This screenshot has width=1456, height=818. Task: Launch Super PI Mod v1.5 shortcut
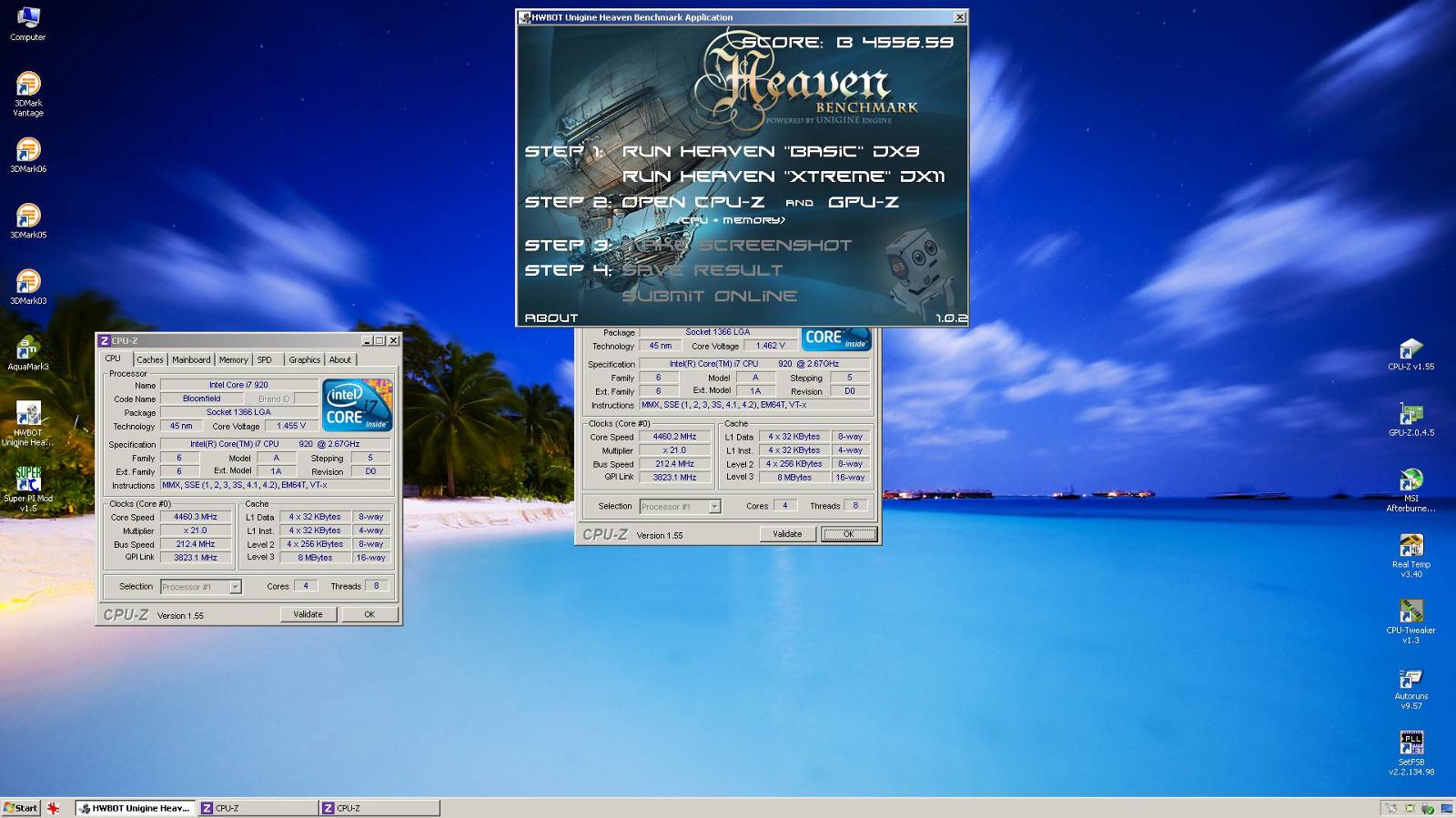28,490
